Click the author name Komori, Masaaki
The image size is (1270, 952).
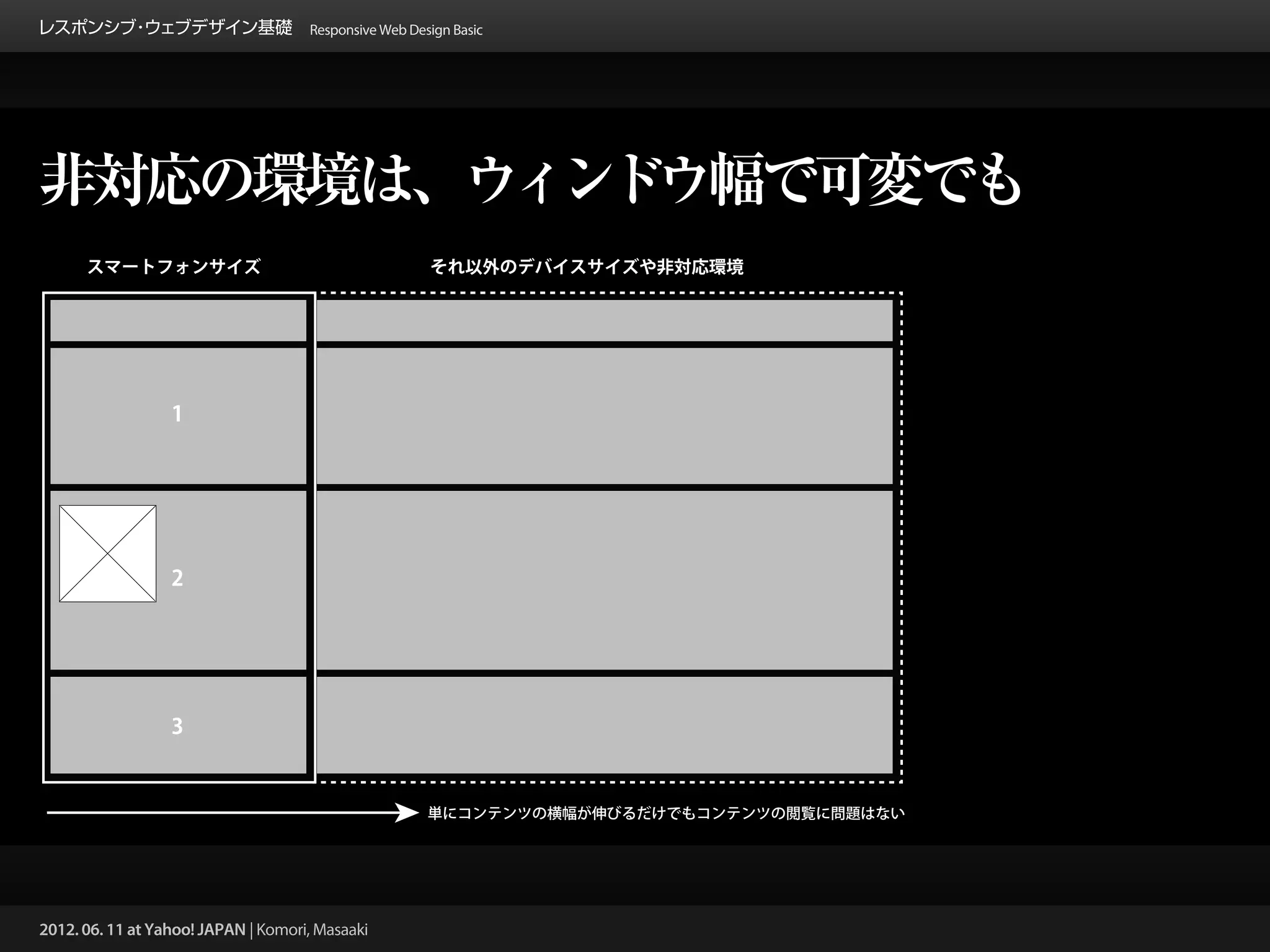[312, 930]
